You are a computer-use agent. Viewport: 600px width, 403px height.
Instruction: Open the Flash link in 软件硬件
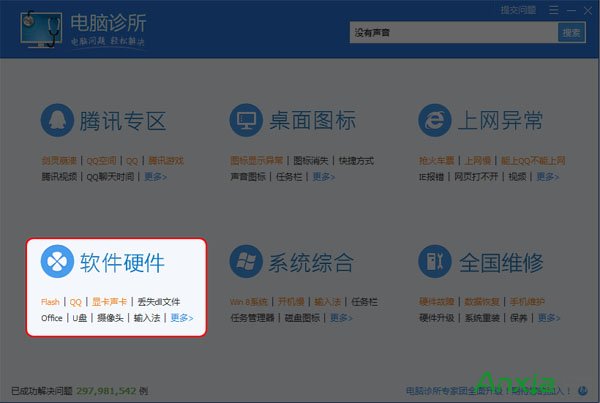pos(50,301)
